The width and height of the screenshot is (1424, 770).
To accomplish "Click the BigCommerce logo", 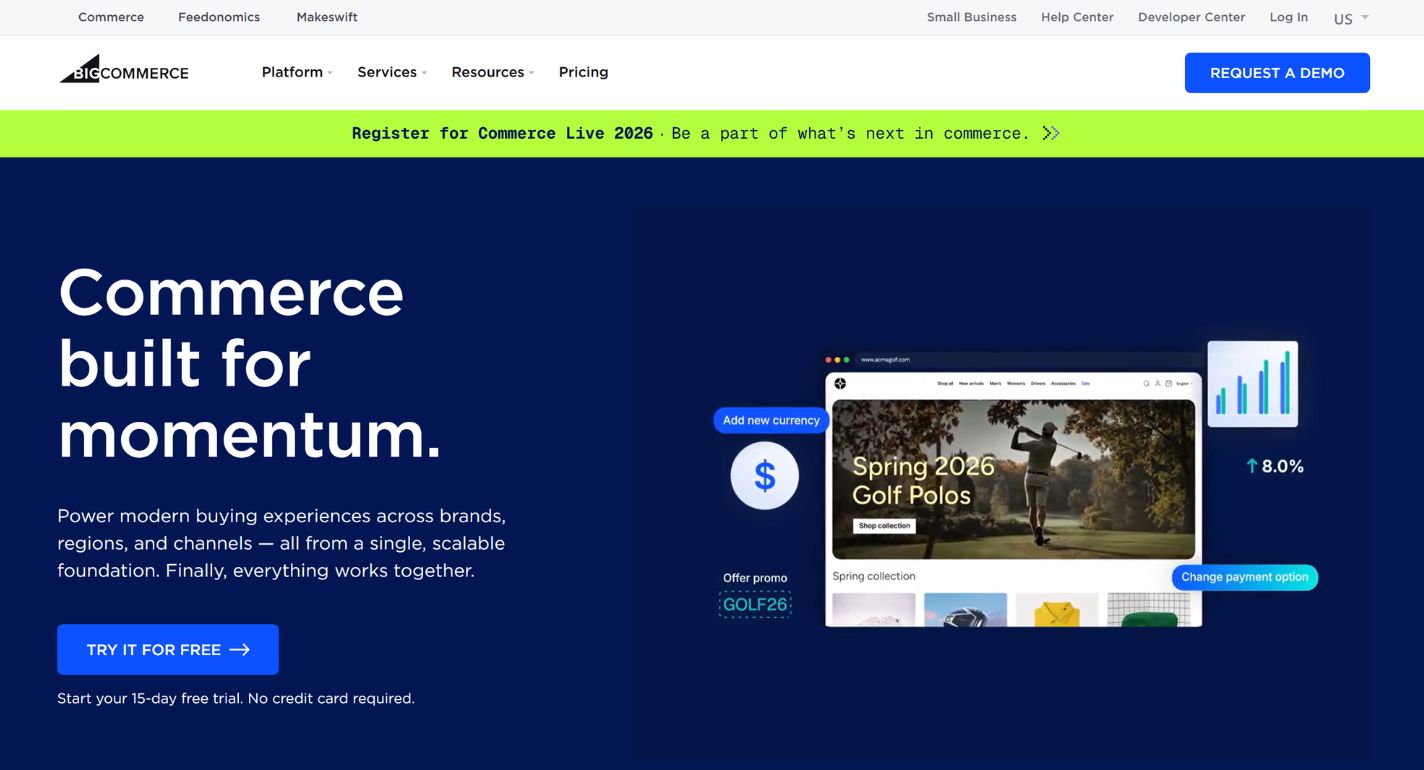I will 124,70.
